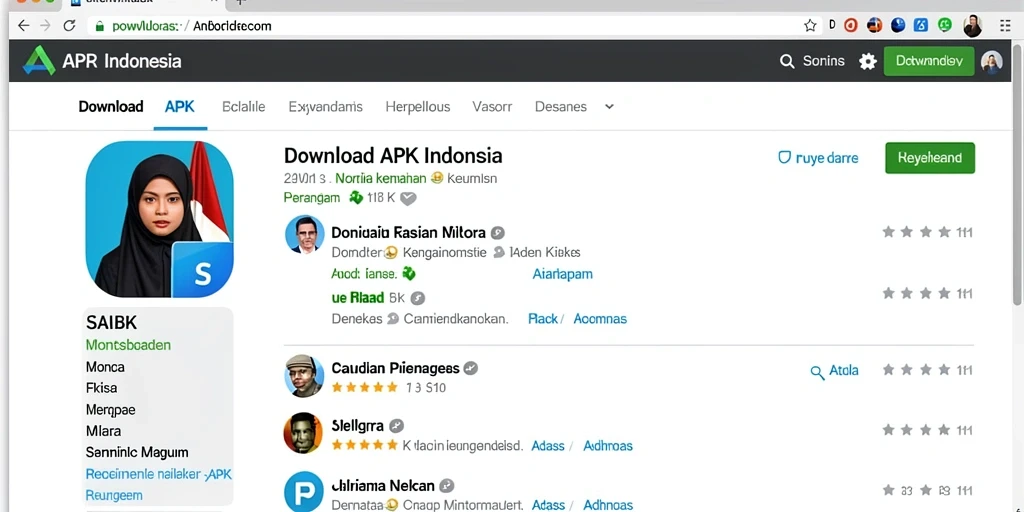1024x512 pixels.
Task: Click the green Dcłwandiey header button
Action: point(929,61)
